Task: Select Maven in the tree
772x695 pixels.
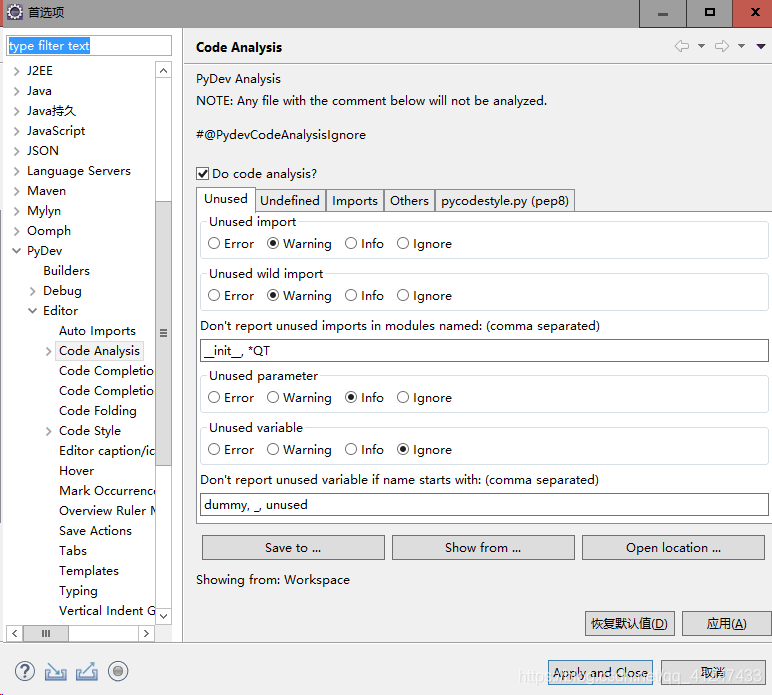Action: coord(46,190)
